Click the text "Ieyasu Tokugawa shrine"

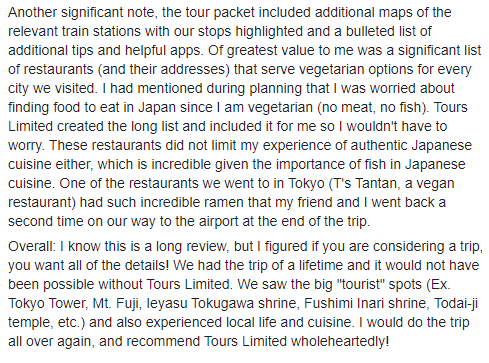(x=221, y=304)
